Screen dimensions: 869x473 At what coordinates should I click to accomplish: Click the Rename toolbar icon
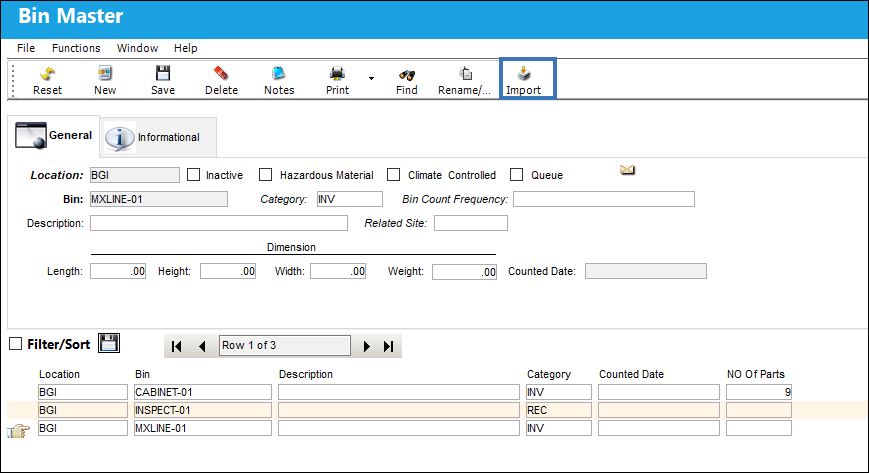tap(466, 73)
